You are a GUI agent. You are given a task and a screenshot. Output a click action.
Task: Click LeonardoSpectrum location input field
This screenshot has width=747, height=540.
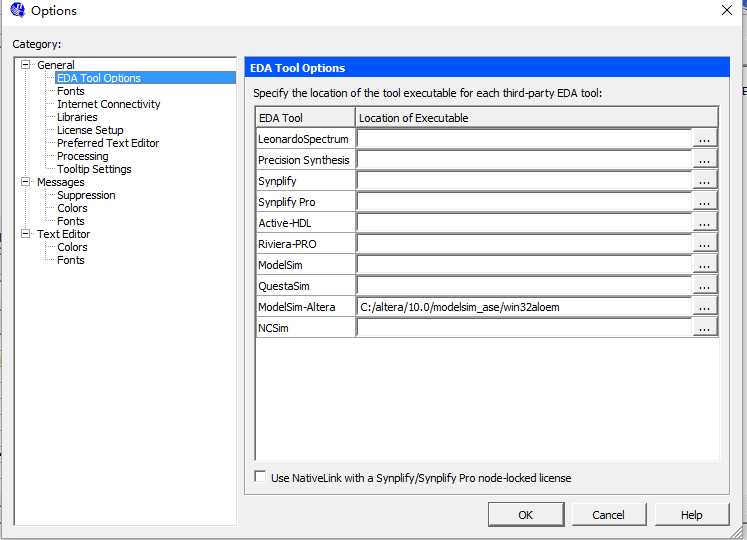coord(524,139)
